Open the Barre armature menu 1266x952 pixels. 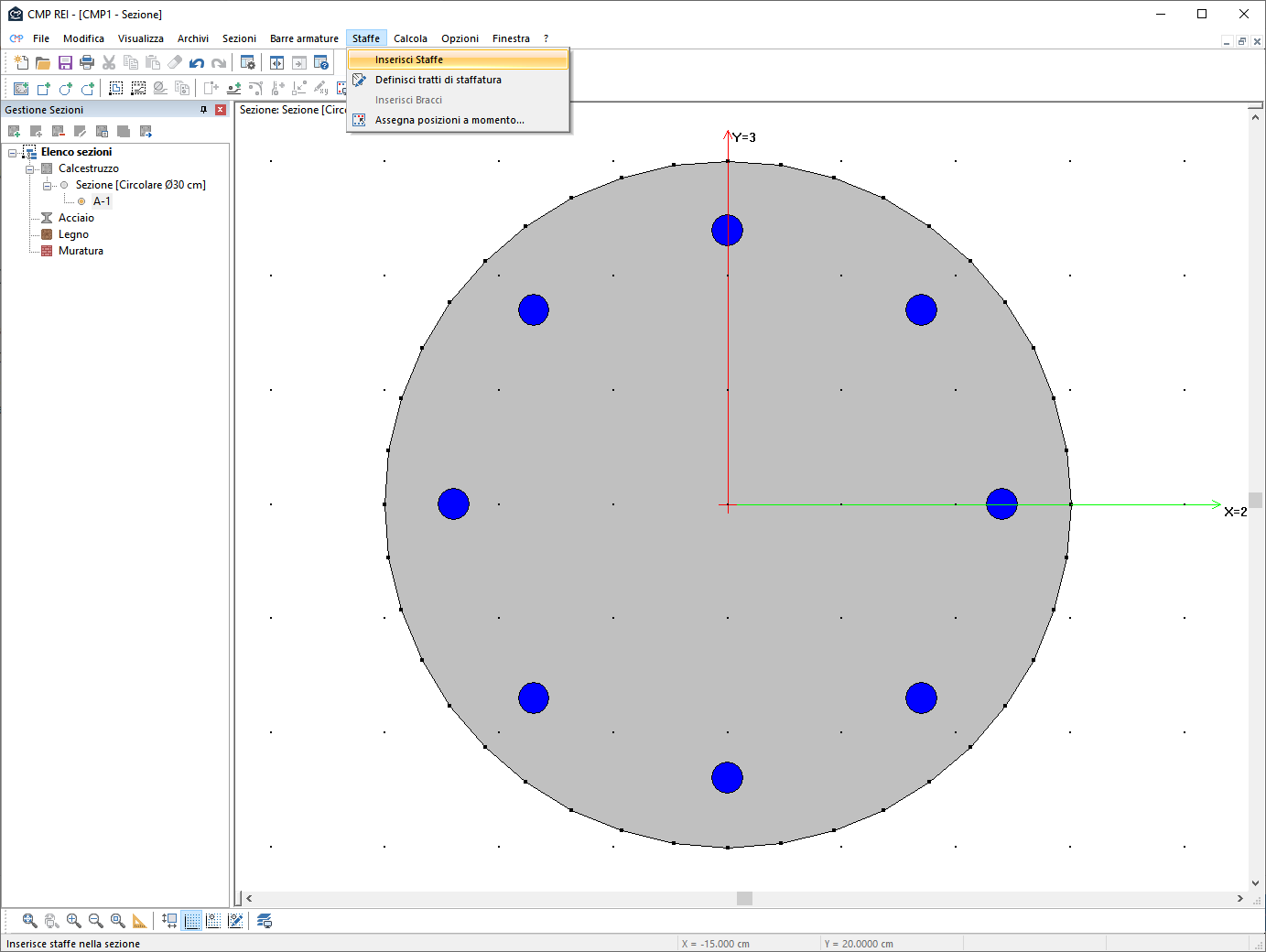pos(304,38)
